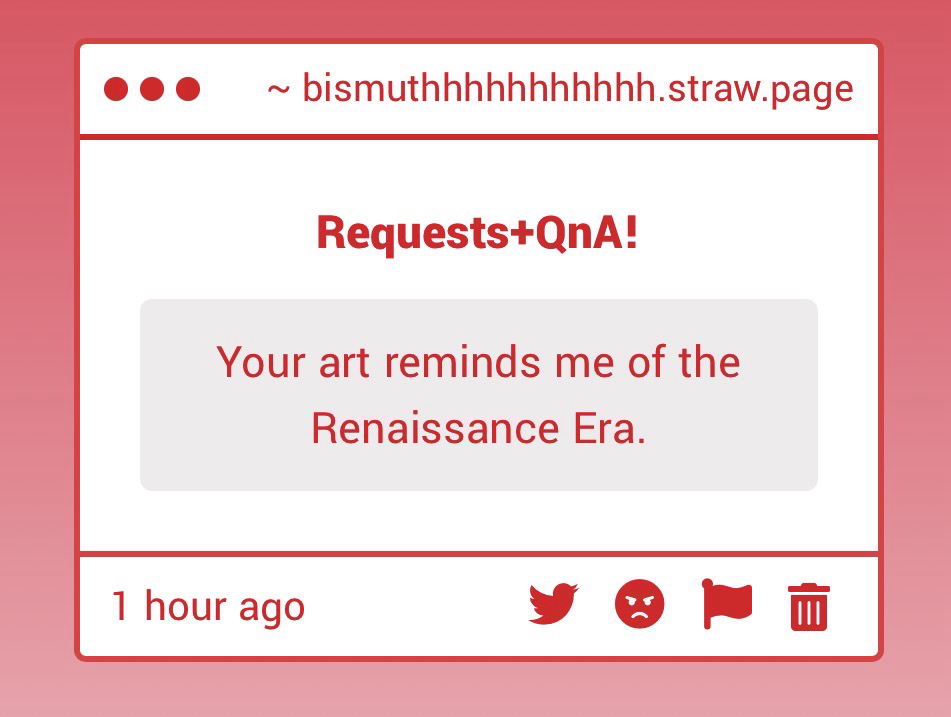Click the divider line above the footer
The height and width of the screenshot is (717, 951).
pos(479,553)
